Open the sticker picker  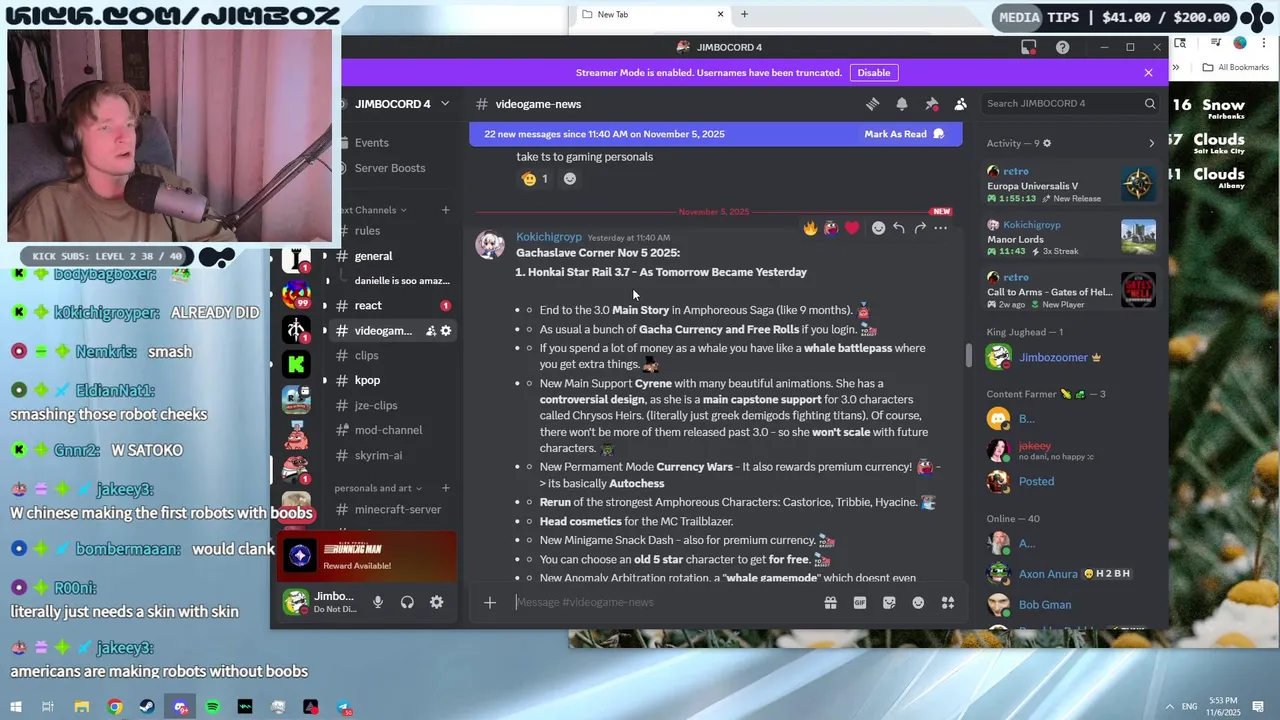(x=889, y=602)
